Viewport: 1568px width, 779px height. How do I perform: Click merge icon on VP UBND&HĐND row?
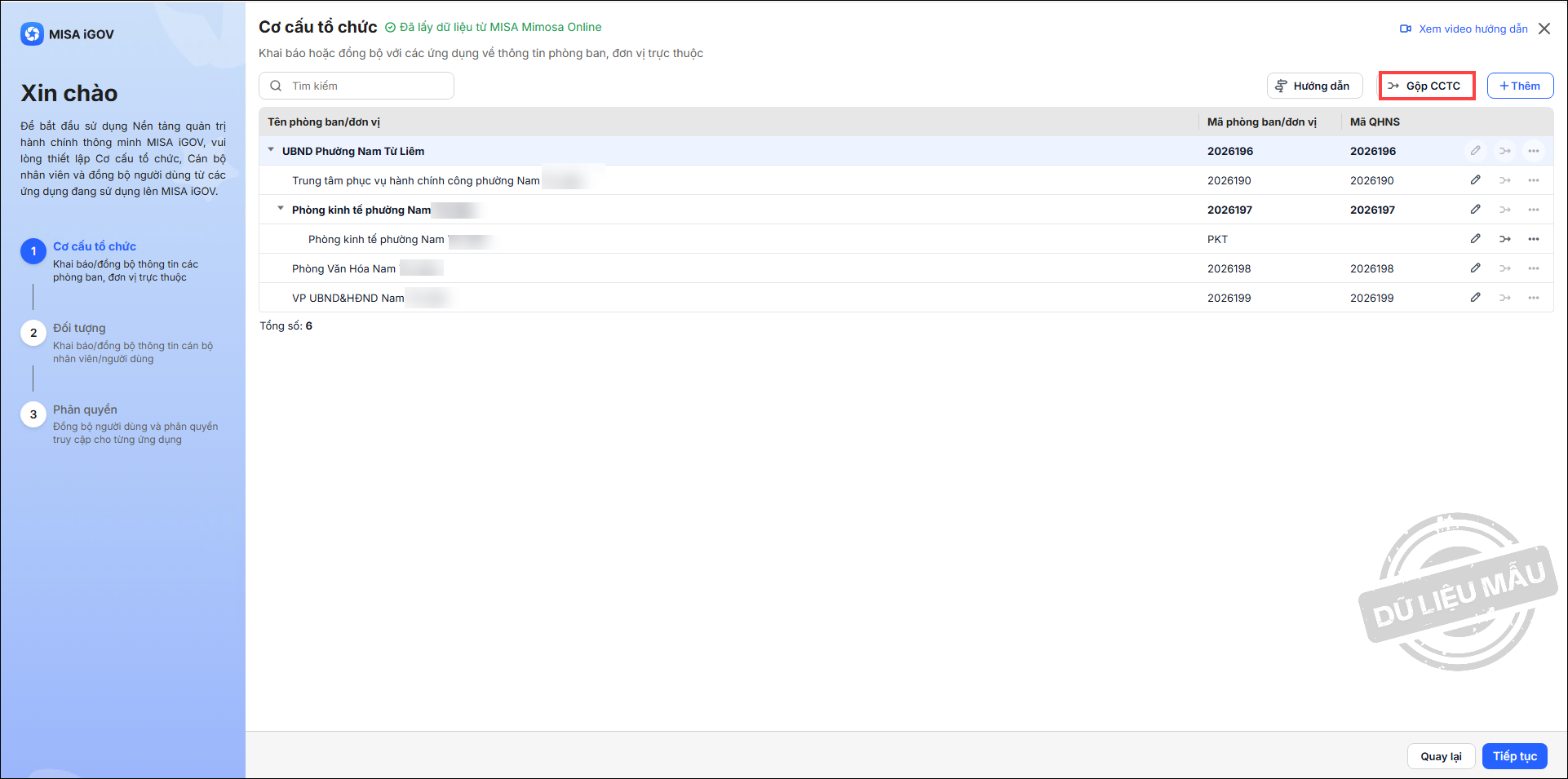tap(1505, 298)
